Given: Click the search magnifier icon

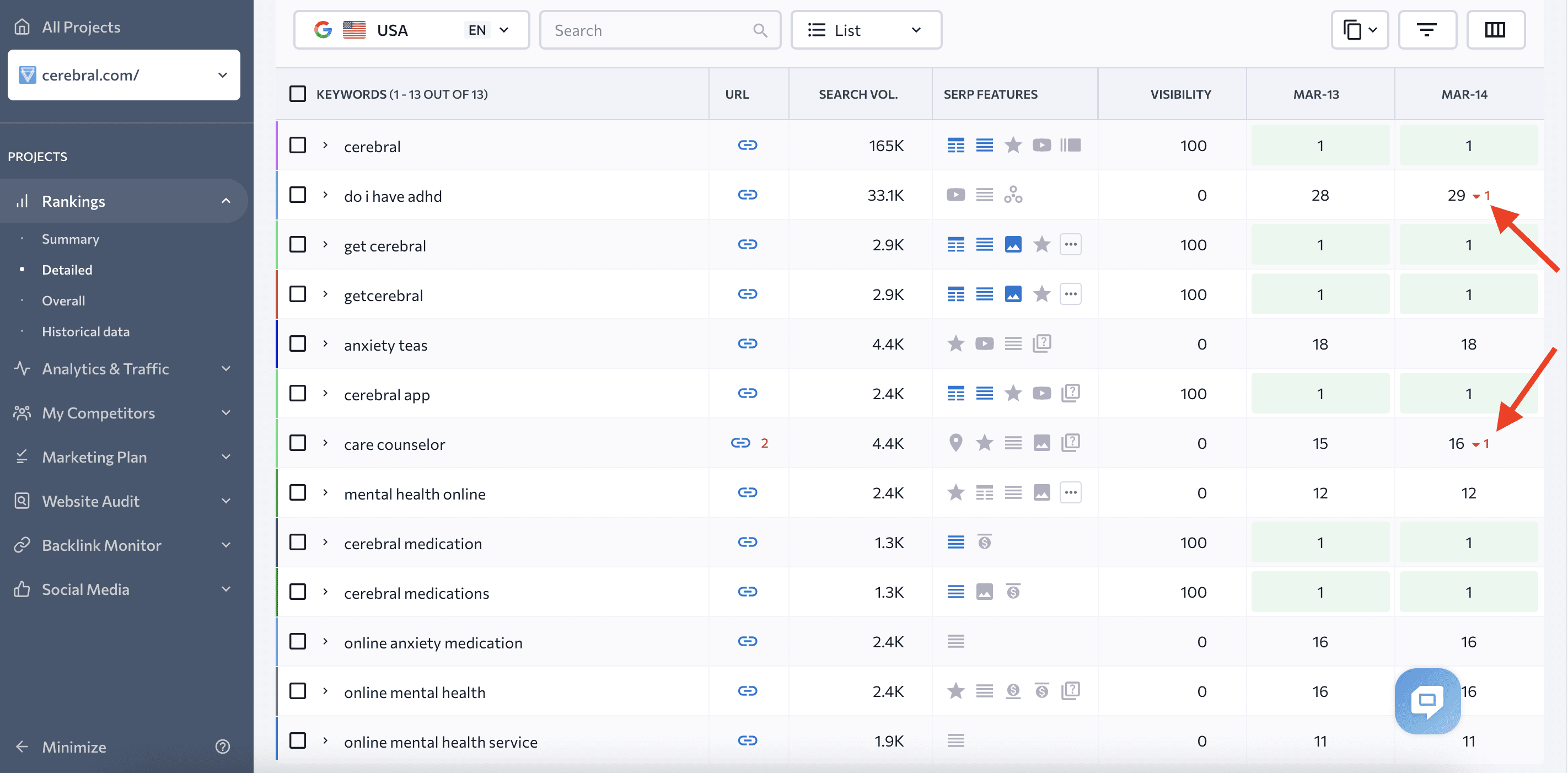Looking at the screenshot, I should [760, 30].
